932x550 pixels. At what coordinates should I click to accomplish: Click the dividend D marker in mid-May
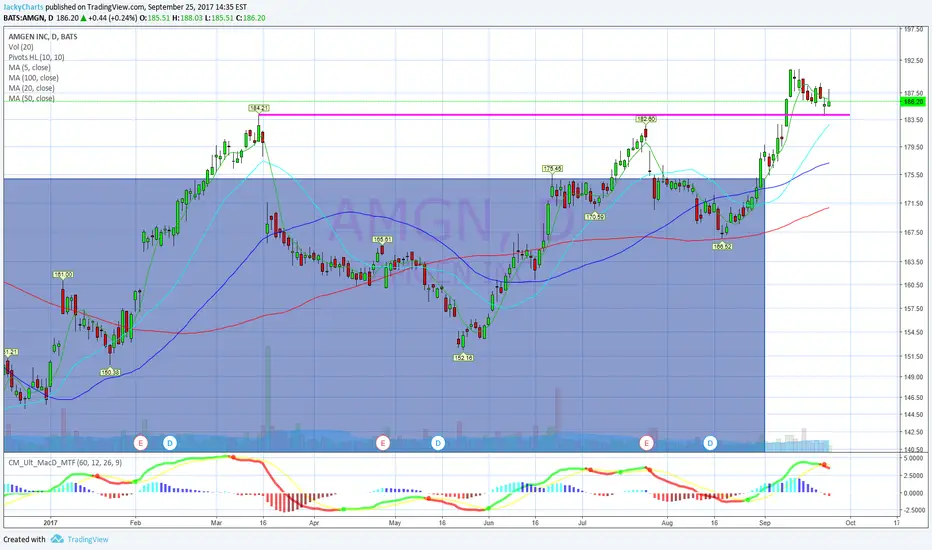pos(438,443)
